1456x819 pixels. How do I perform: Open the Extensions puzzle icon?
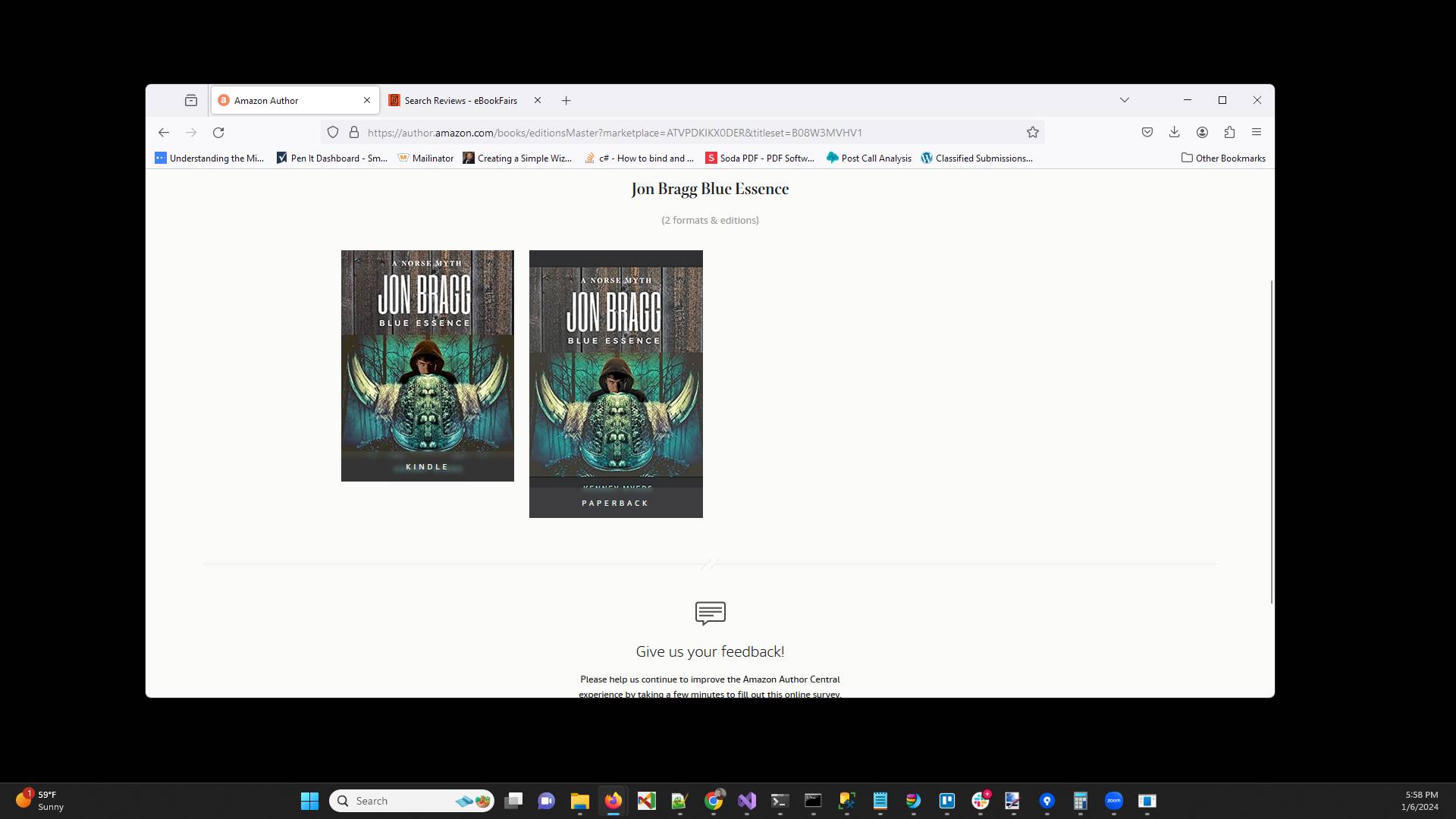click(1228, 132)
